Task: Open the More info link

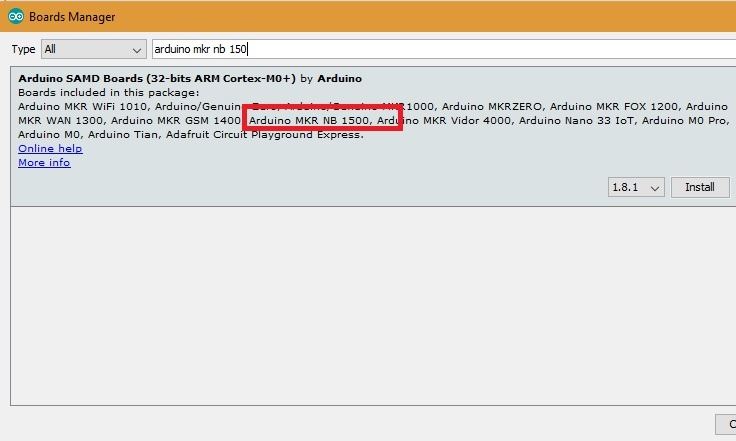Action: pos(44,163)
